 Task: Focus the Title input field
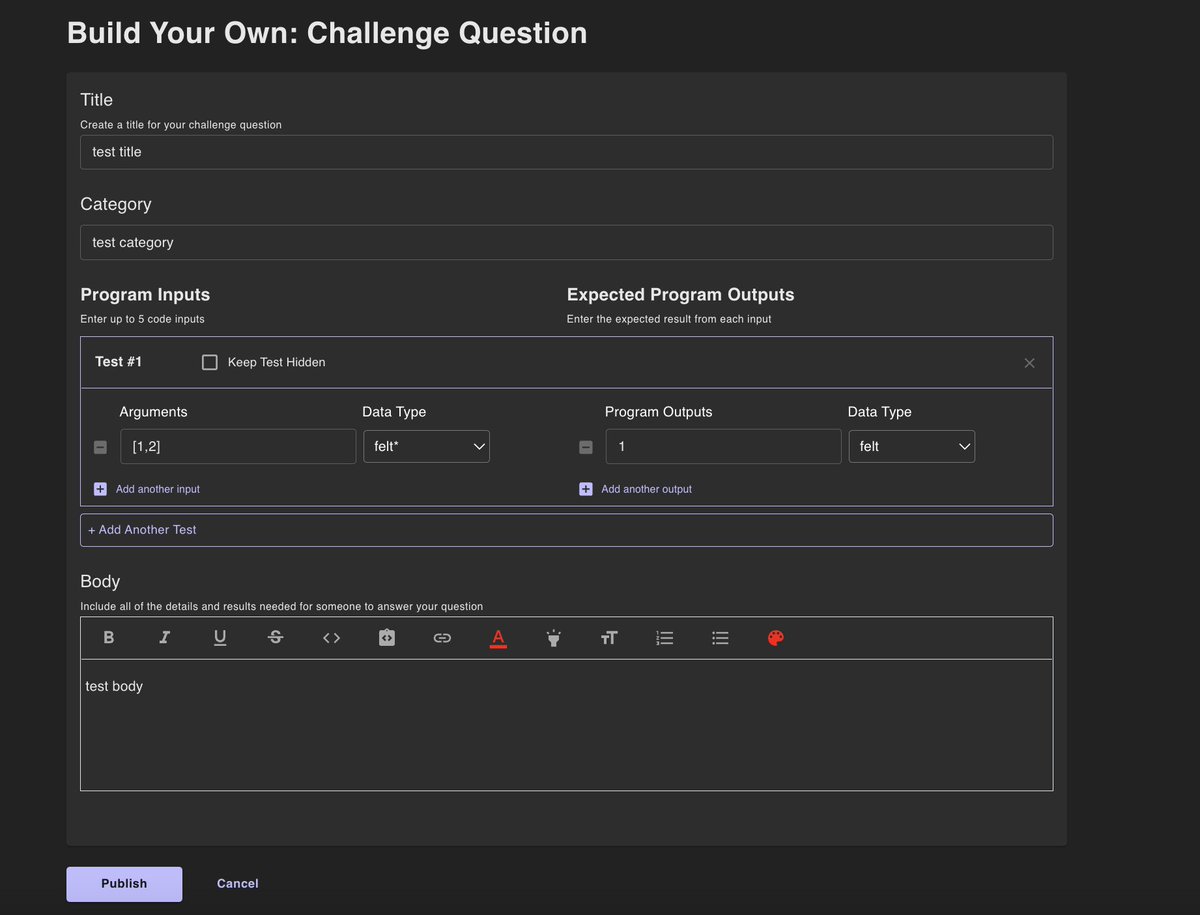tap(566, 152)
